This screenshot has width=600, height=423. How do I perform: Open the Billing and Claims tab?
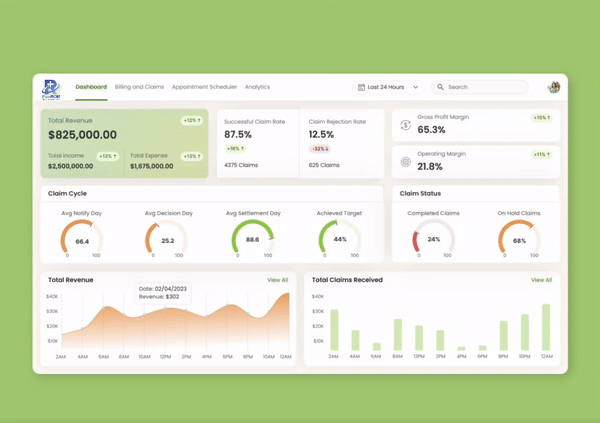(x=139, y=87)
